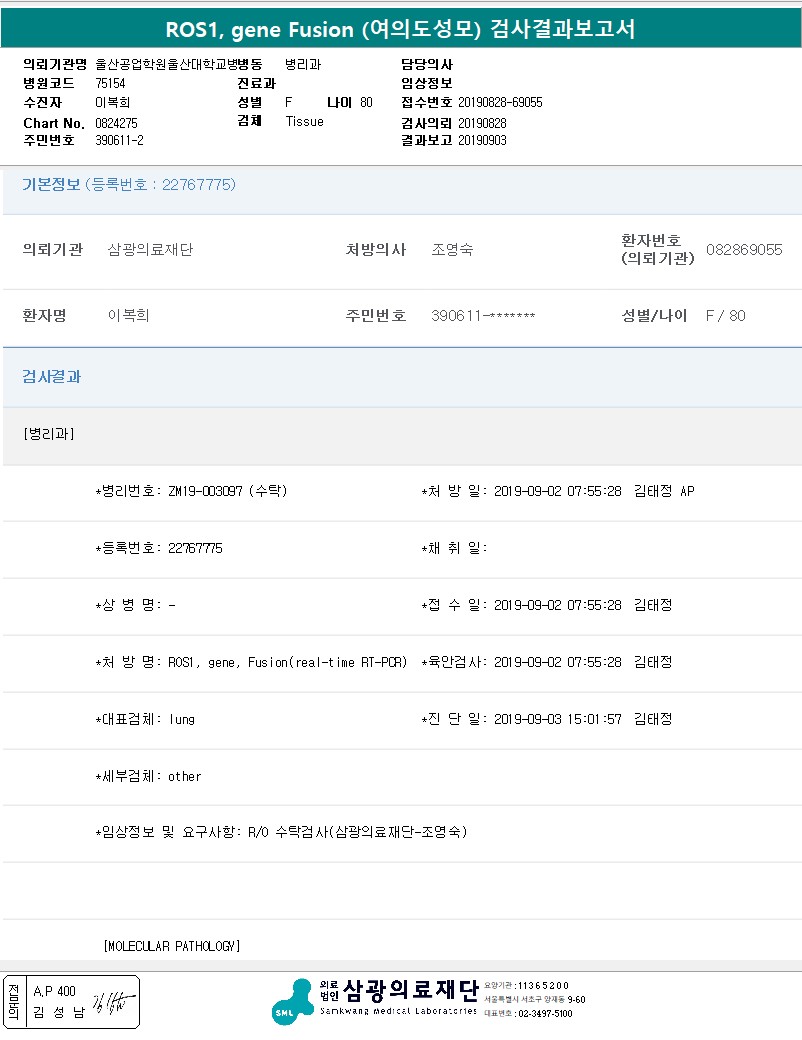Image resolution: width=802 pixels, height=1040 pixels.
Task: Select the Chart No. 0824275 value
Action: (x=116, y=123)
